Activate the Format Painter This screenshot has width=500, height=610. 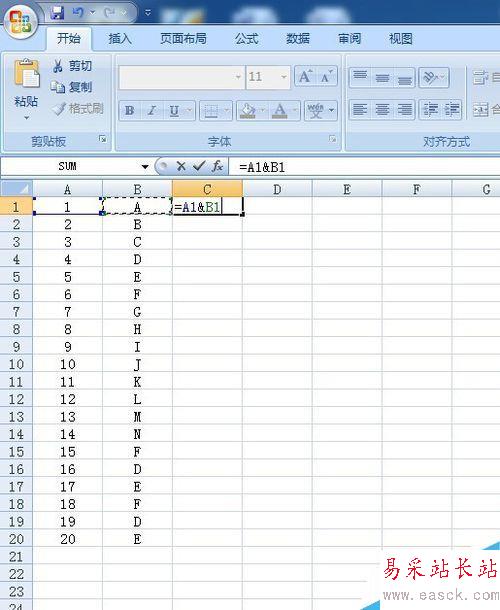pyautogui.click(x=77, y=109)
